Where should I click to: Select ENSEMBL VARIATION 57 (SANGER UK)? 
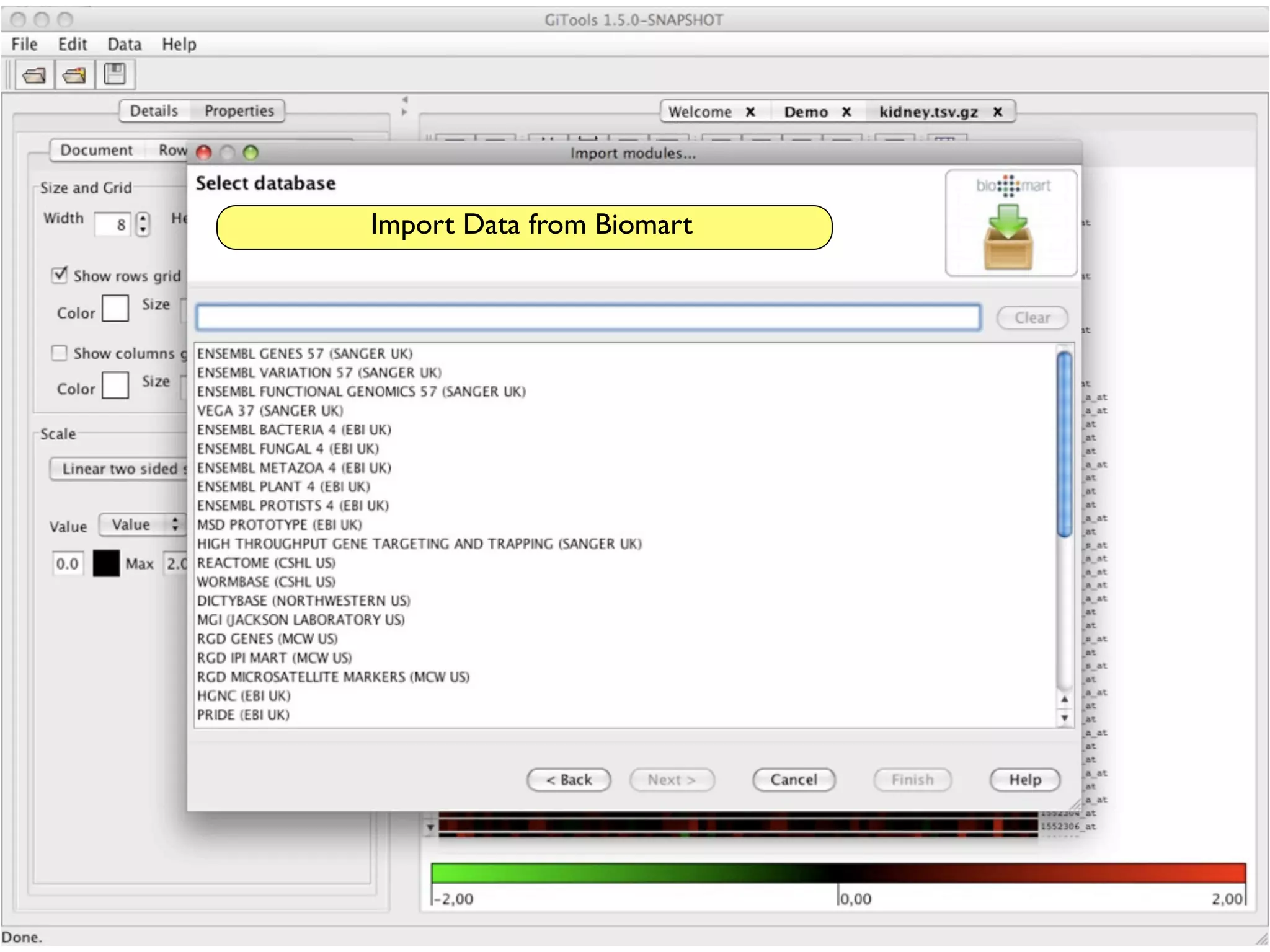pos(624,372)
